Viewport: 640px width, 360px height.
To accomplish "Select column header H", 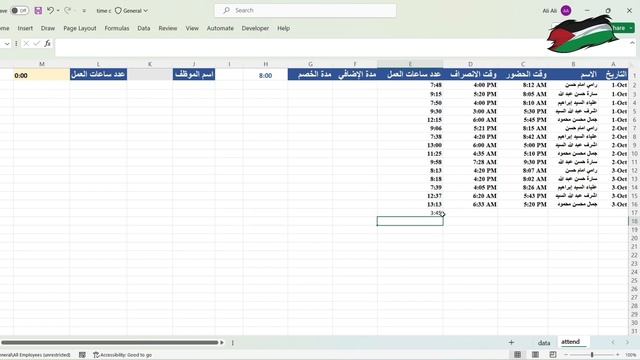I will [x=266, y=64].
